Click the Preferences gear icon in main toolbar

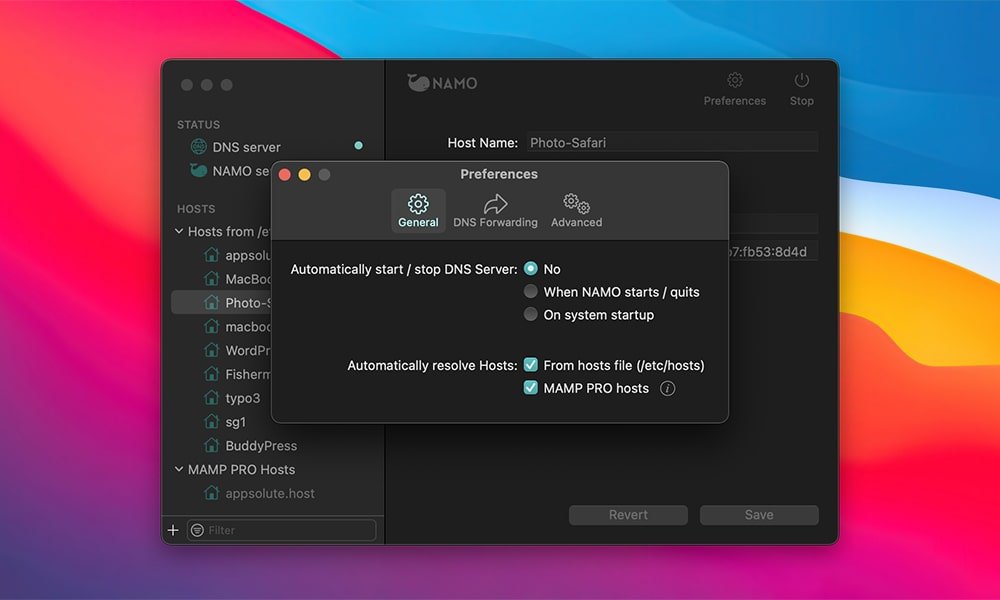pyautogui.click(x=735, y=81)
